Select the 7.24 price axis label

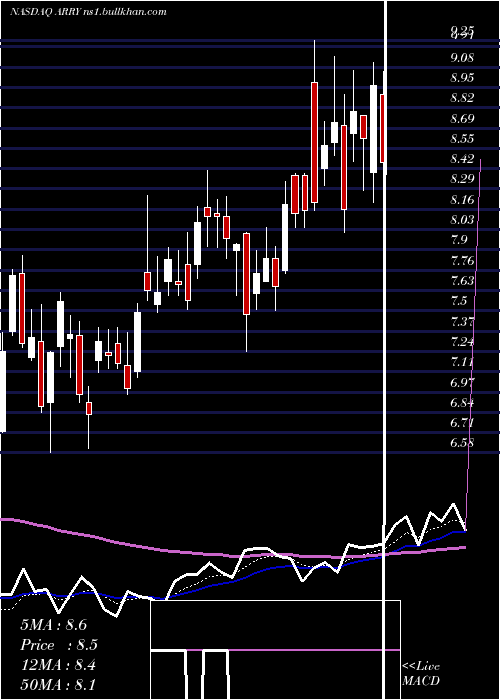coord(462,342)
